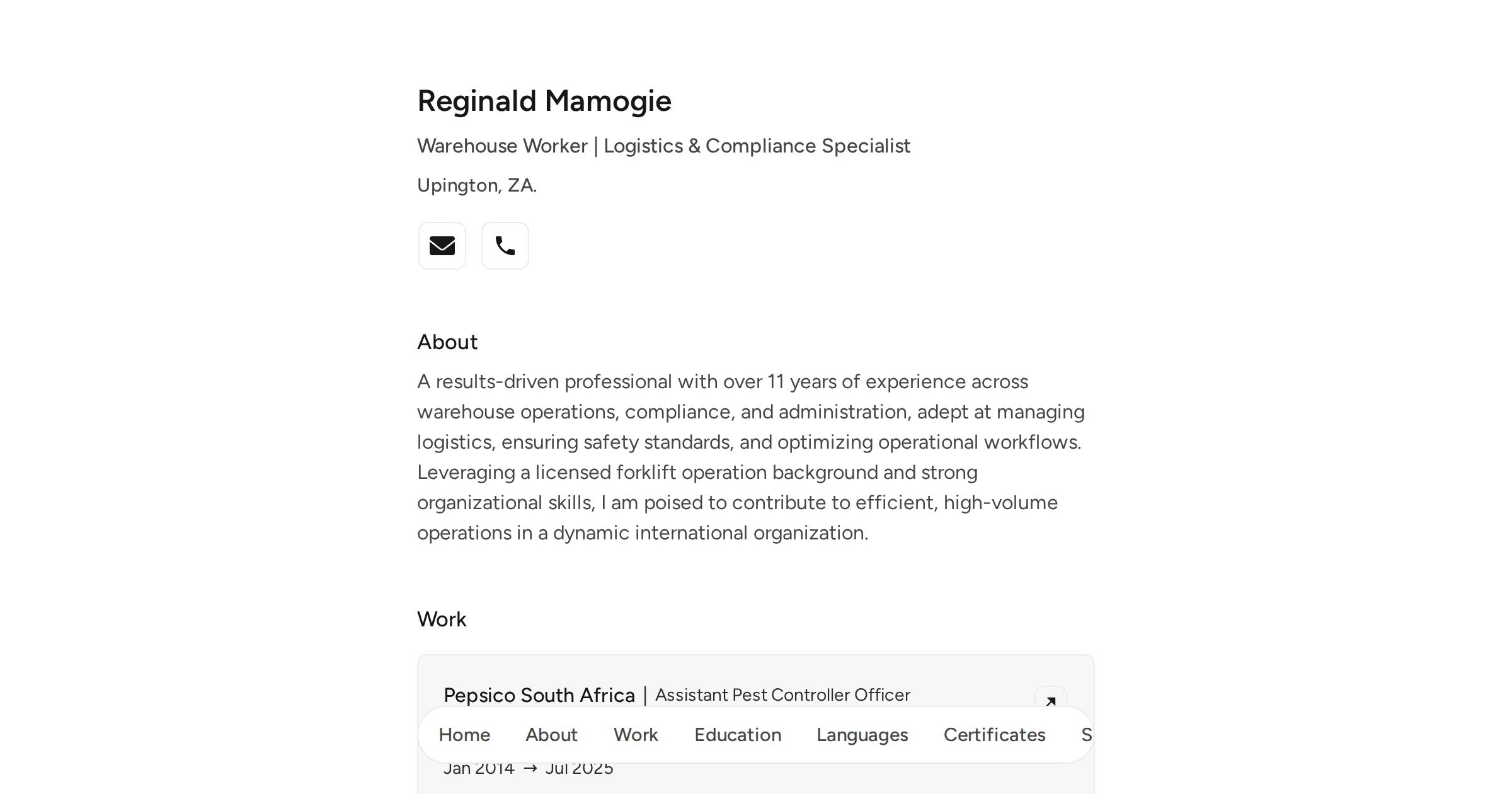Screen dimensions: 1512x794
Task: Switch to the Education section
Action: (x=737, y=735)
